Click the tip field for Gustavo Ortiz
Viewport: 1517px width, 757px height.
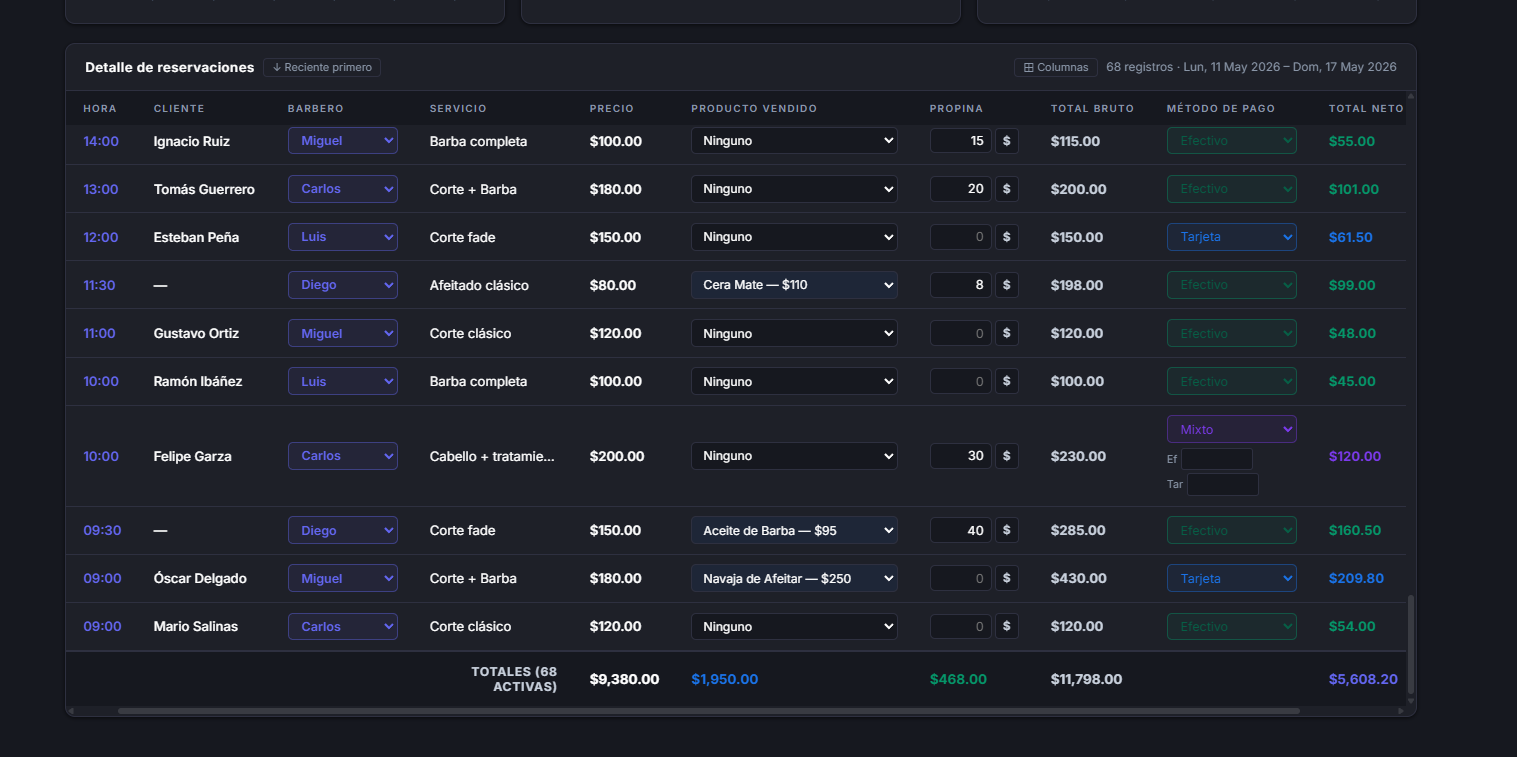(x=960, y=333)
